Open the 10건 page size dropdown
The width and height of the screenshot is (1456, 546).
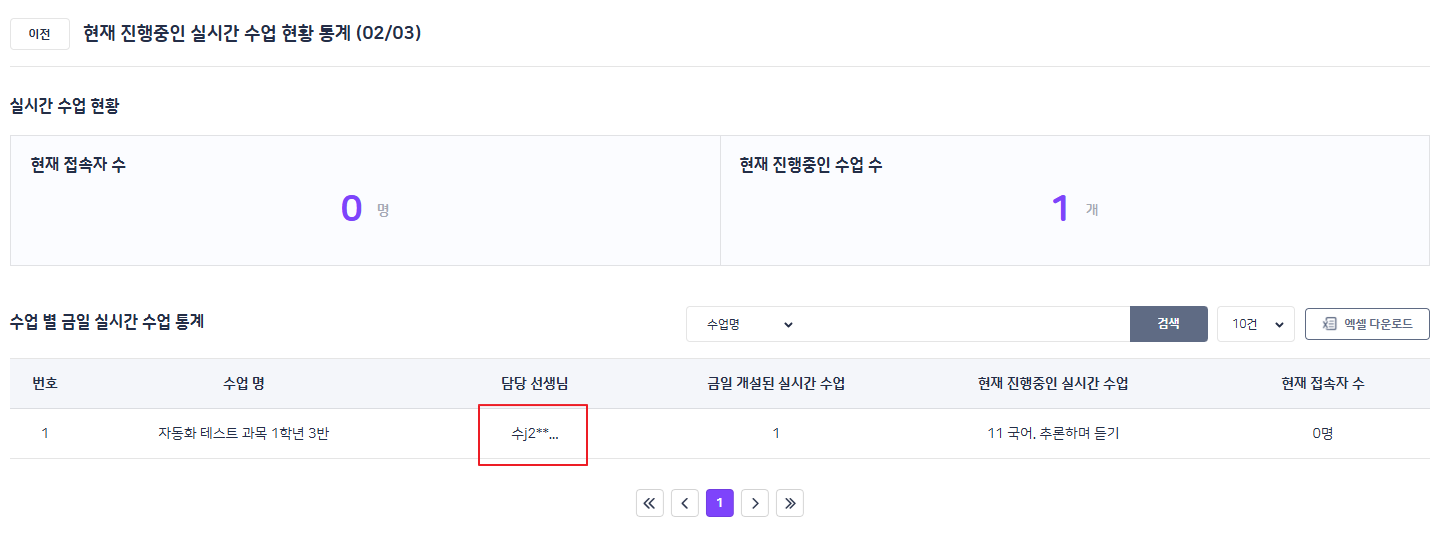click(x=1256, y=324)
